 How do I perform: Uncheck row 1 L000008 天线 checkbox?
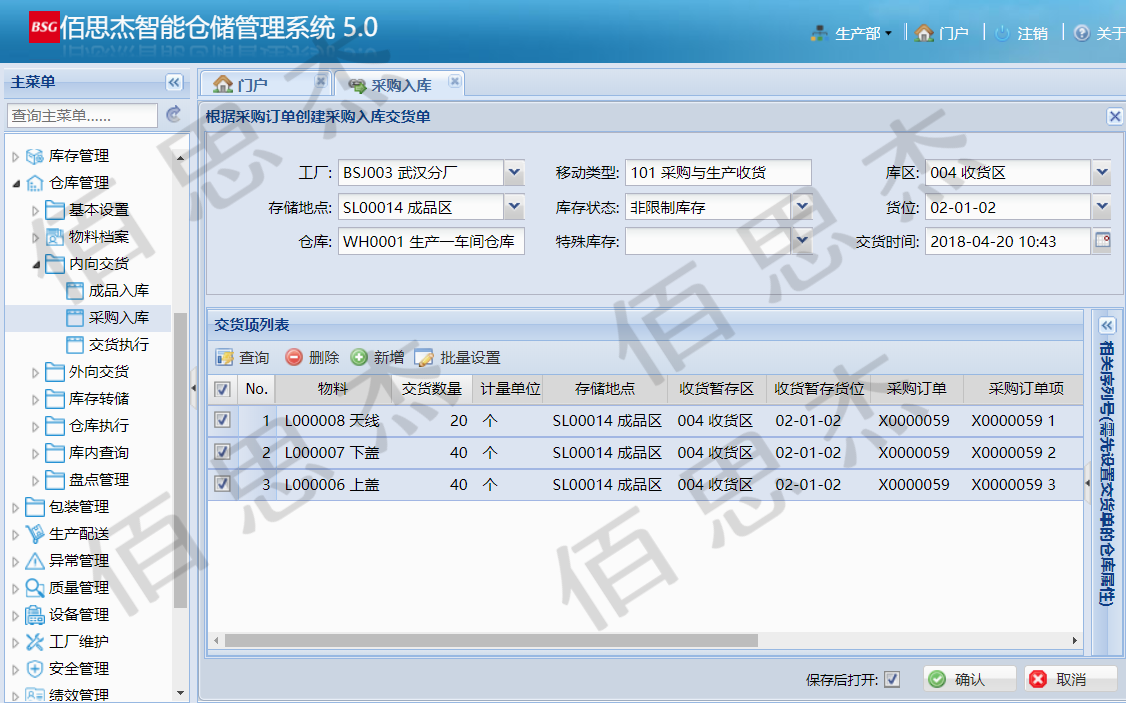[x=222, y=420]
